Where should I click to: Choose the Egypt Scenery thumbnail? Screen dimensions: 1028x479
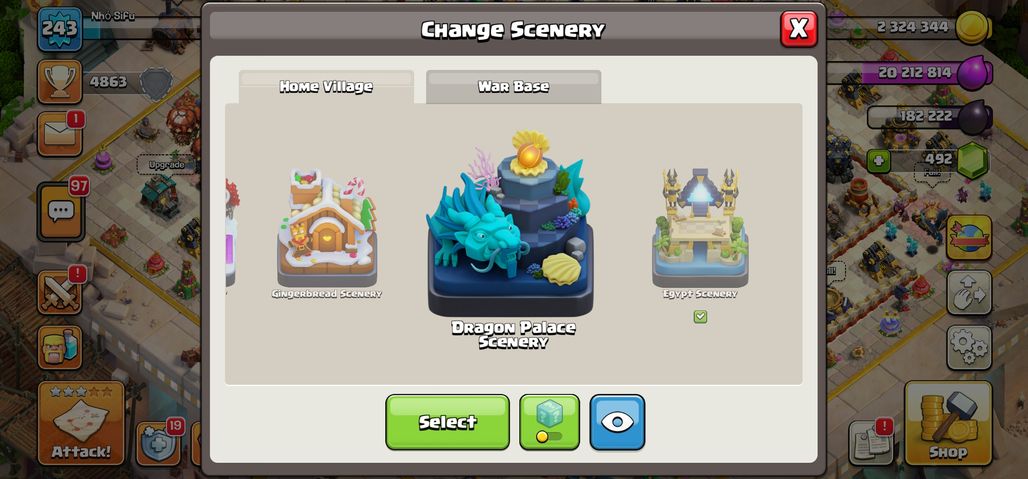coord(700,227)
